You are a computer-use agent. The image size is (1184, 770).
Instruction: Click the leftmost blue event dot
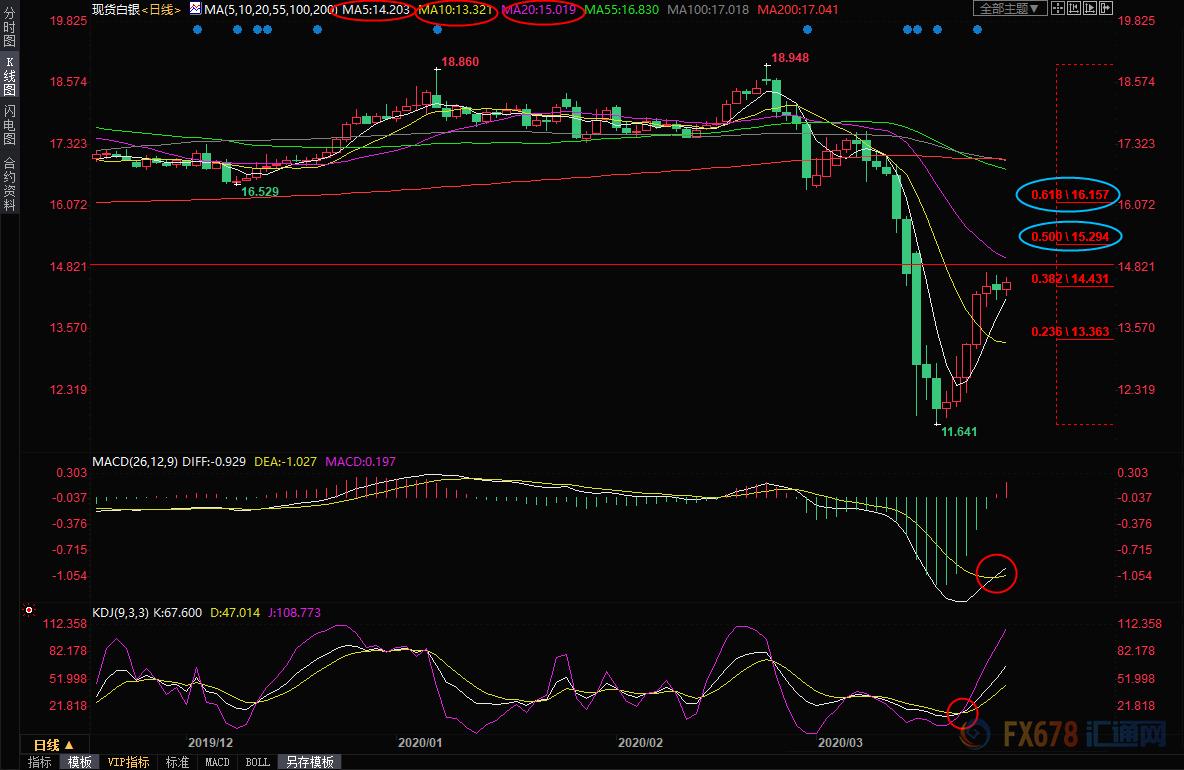pyautogui.click(x=198, y=30)
